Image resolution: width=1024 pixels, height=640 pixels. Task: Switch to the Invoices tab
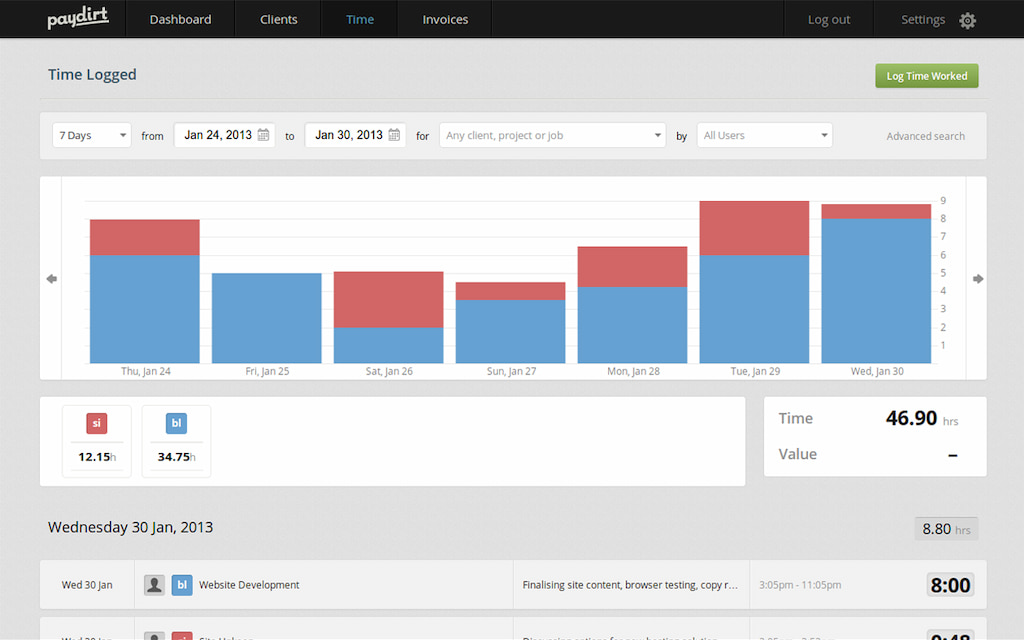(445, 20)
